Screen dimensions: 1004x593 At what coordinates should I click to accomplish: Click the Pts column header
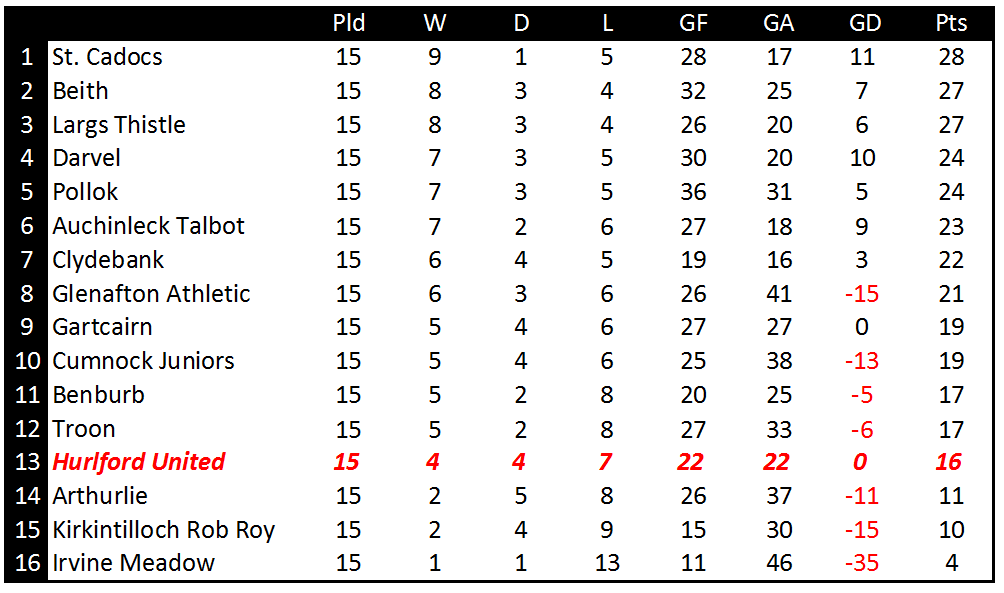pyautogui.click(x=951, y=23)
